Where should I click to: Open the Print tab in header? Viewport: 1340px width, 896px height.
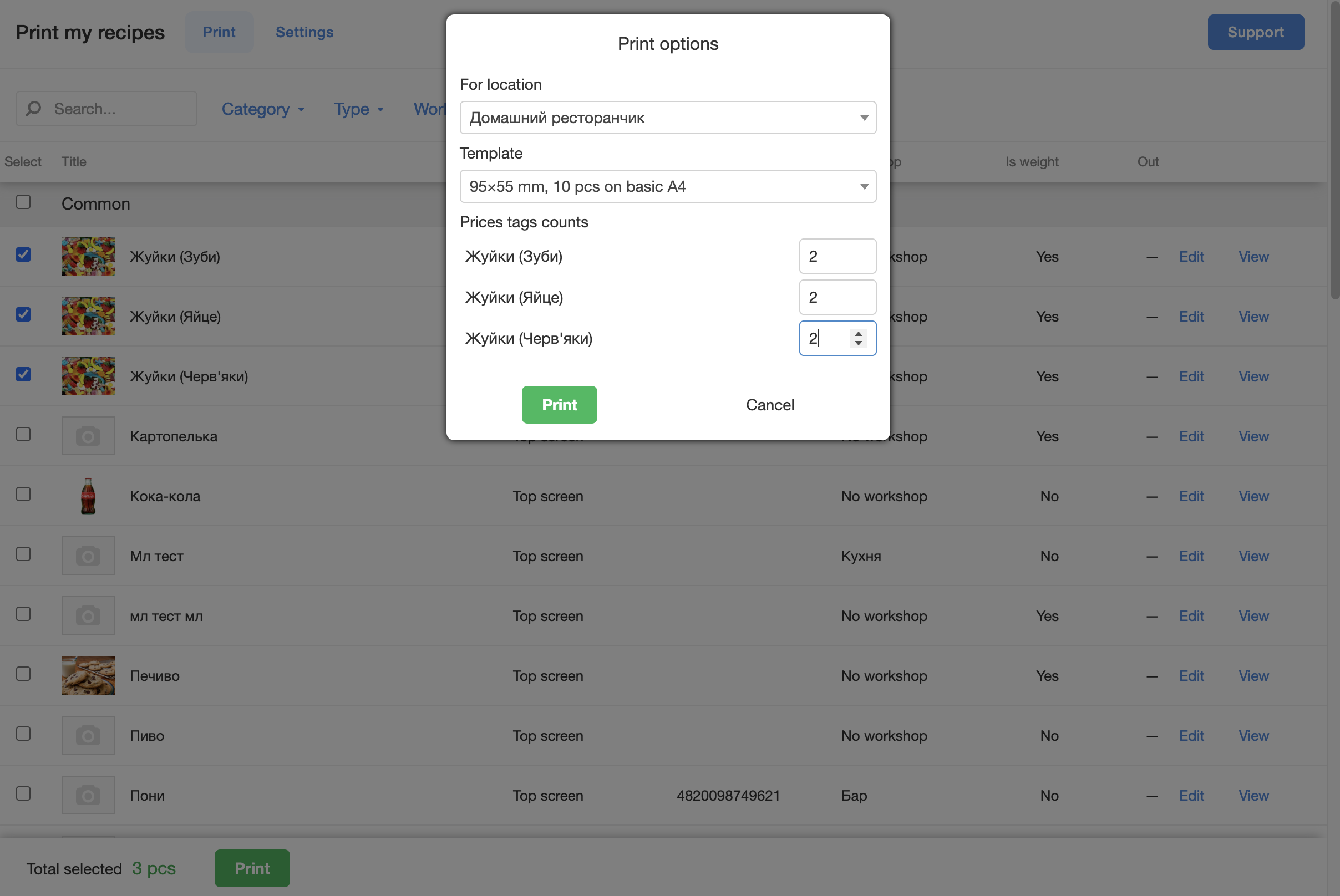[x=219, y=32]
